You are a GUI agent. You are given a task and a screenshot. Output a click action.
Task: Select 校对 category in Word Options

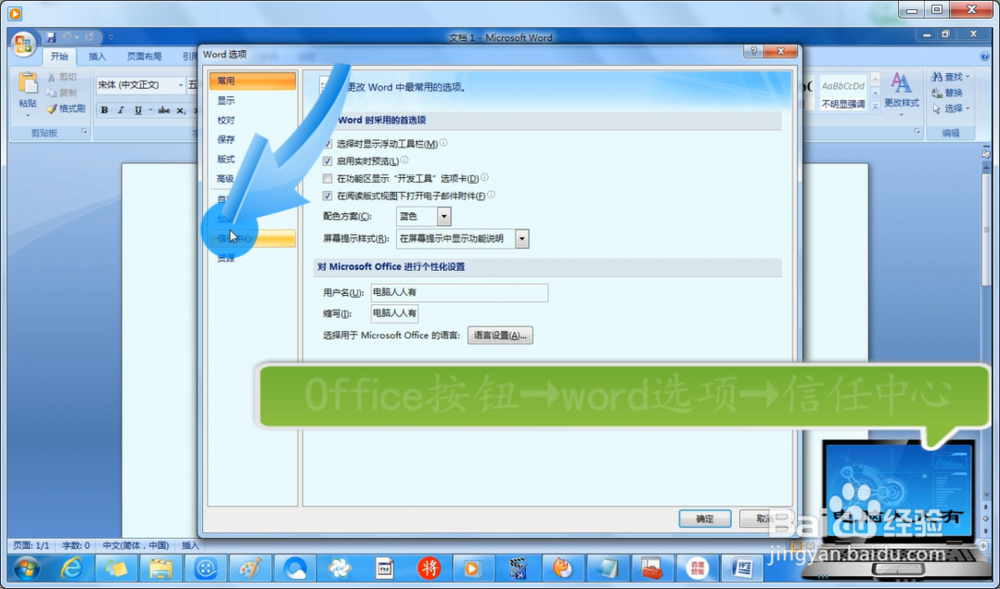tap(253, 120)
